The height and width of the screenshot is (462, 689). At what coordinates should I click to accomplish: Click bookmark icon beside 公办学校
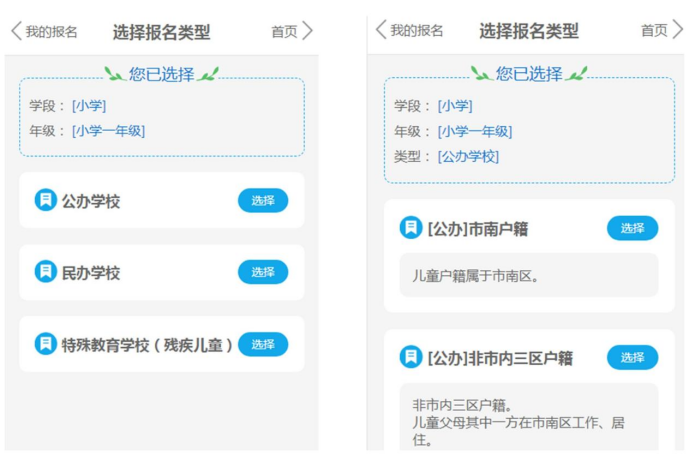pyautogui.click(x=46, y=200)
